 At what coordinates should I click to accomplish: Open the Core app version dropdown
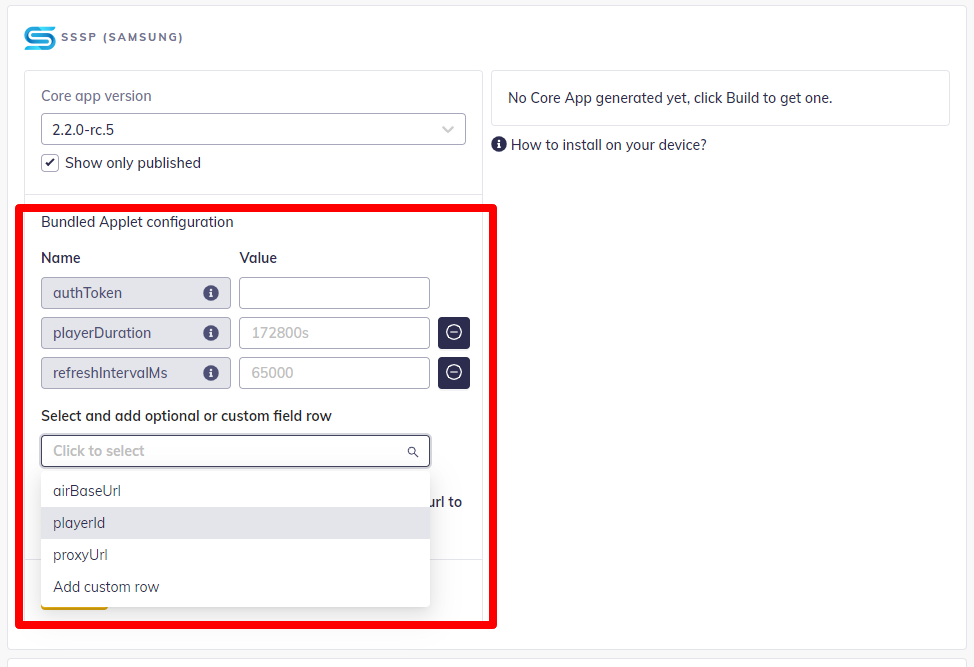click(253, 129)
